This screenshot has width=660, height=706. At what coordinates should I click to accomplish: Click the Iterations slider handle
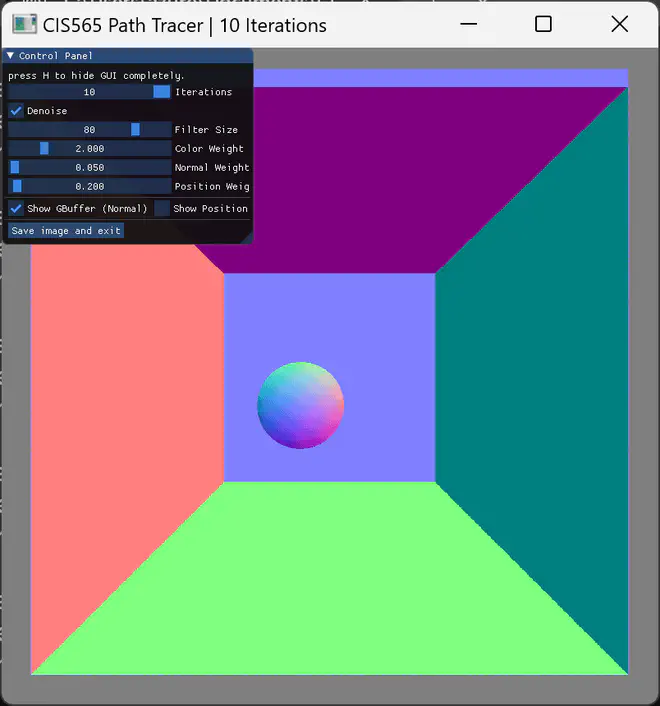coord(161,92)
